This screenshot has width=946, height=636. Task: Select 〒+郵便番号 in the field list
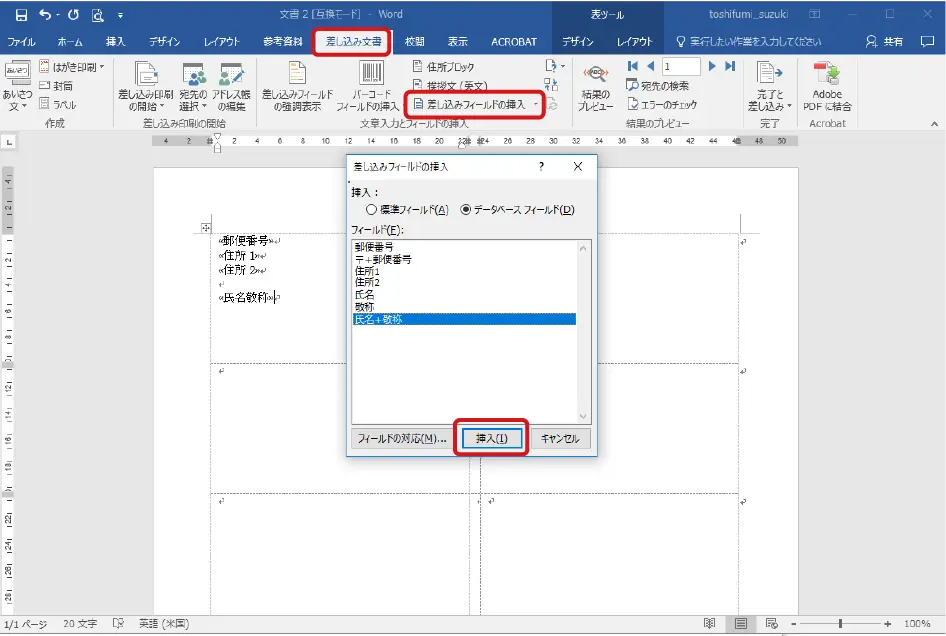pyautogui.click(x=464, y=259)
